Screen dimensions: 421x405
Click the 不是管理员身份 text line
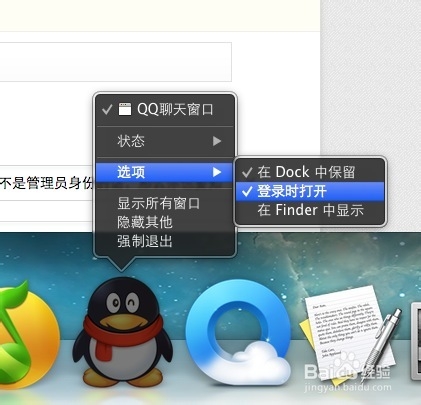point(47,183)
